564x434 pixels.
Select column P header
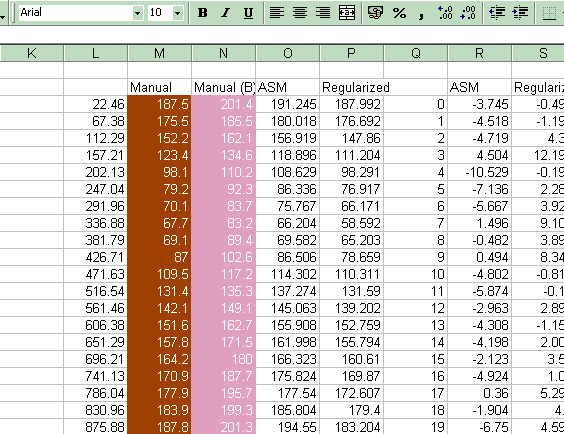(351, 53)
